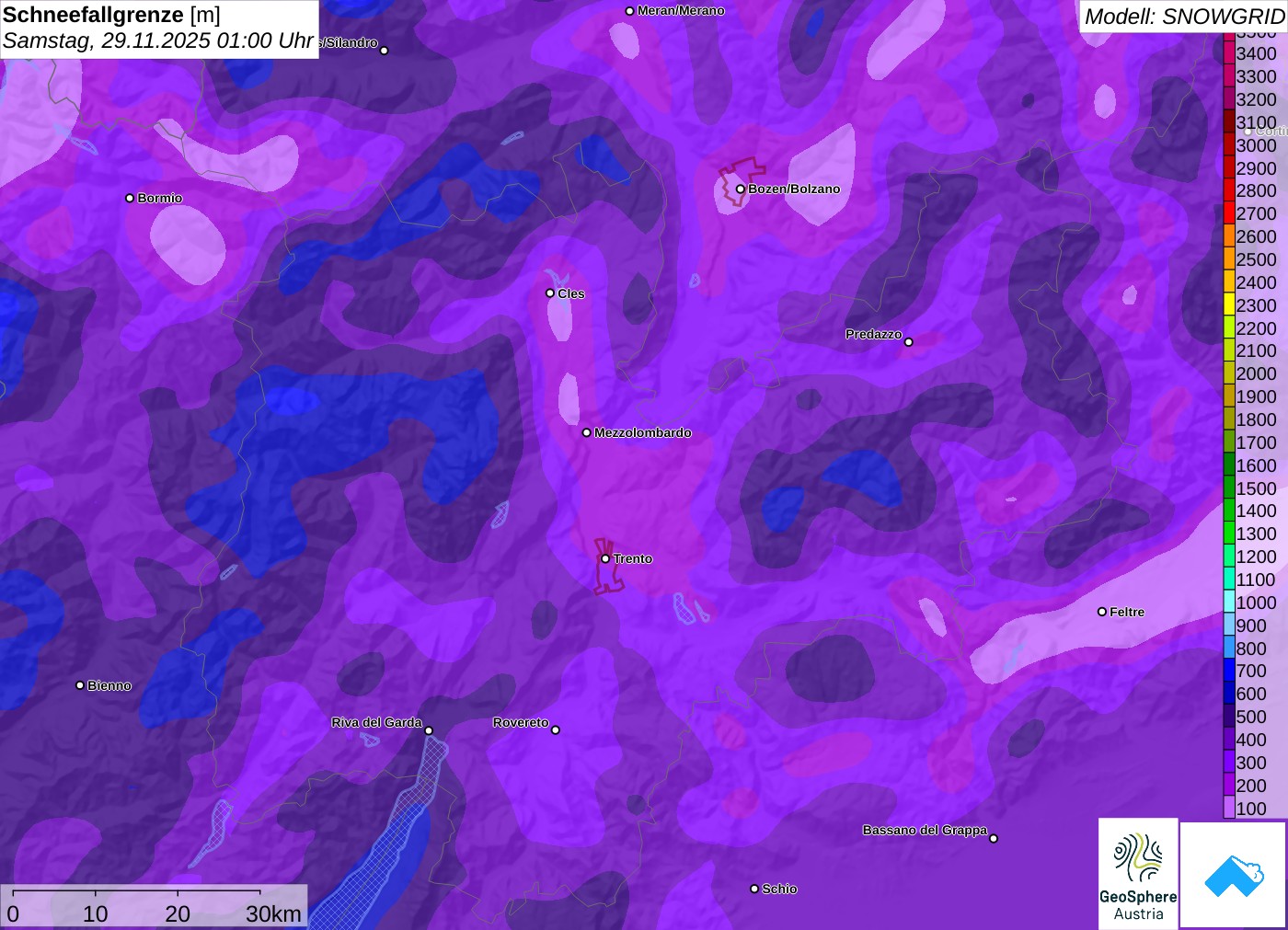Click the 10 mark on scale bar

[x=96, y=913]
